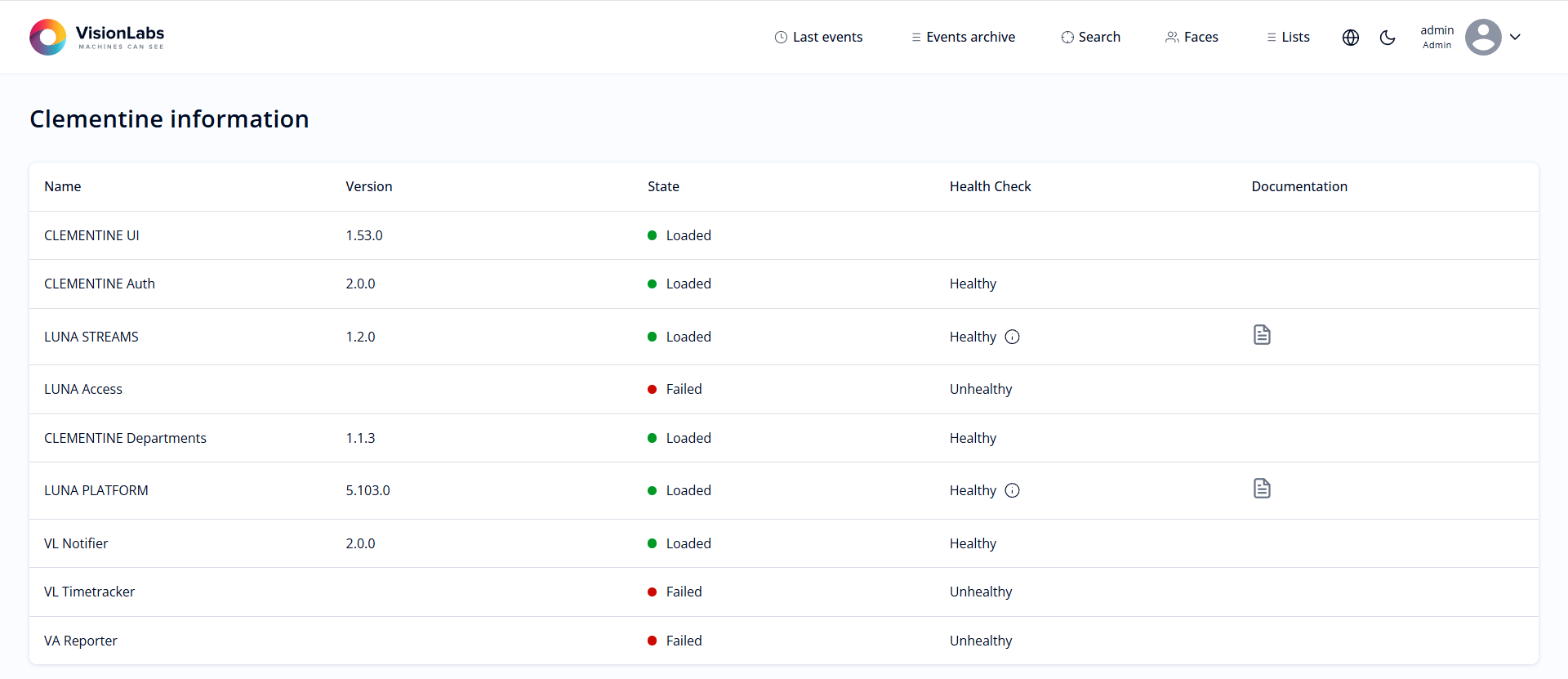Click the red Failed status dot for VL Timetracker
1568x679 pixels.
click(653, 592)
